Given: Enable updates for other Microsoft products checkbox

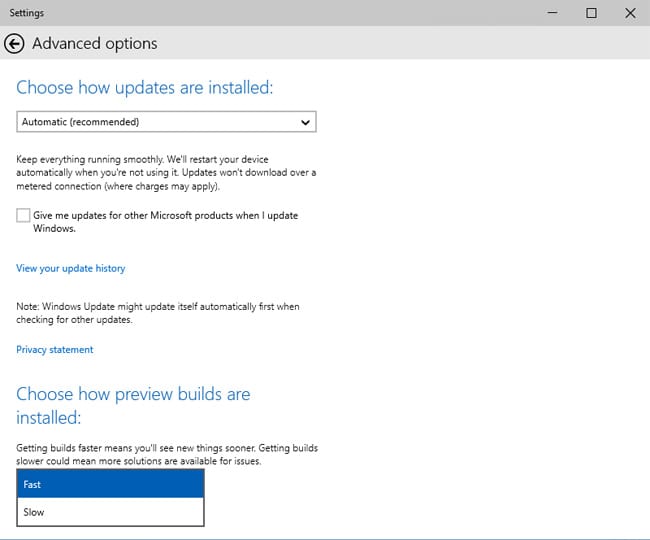Looking at the screenshot, I should coord(23,216).
